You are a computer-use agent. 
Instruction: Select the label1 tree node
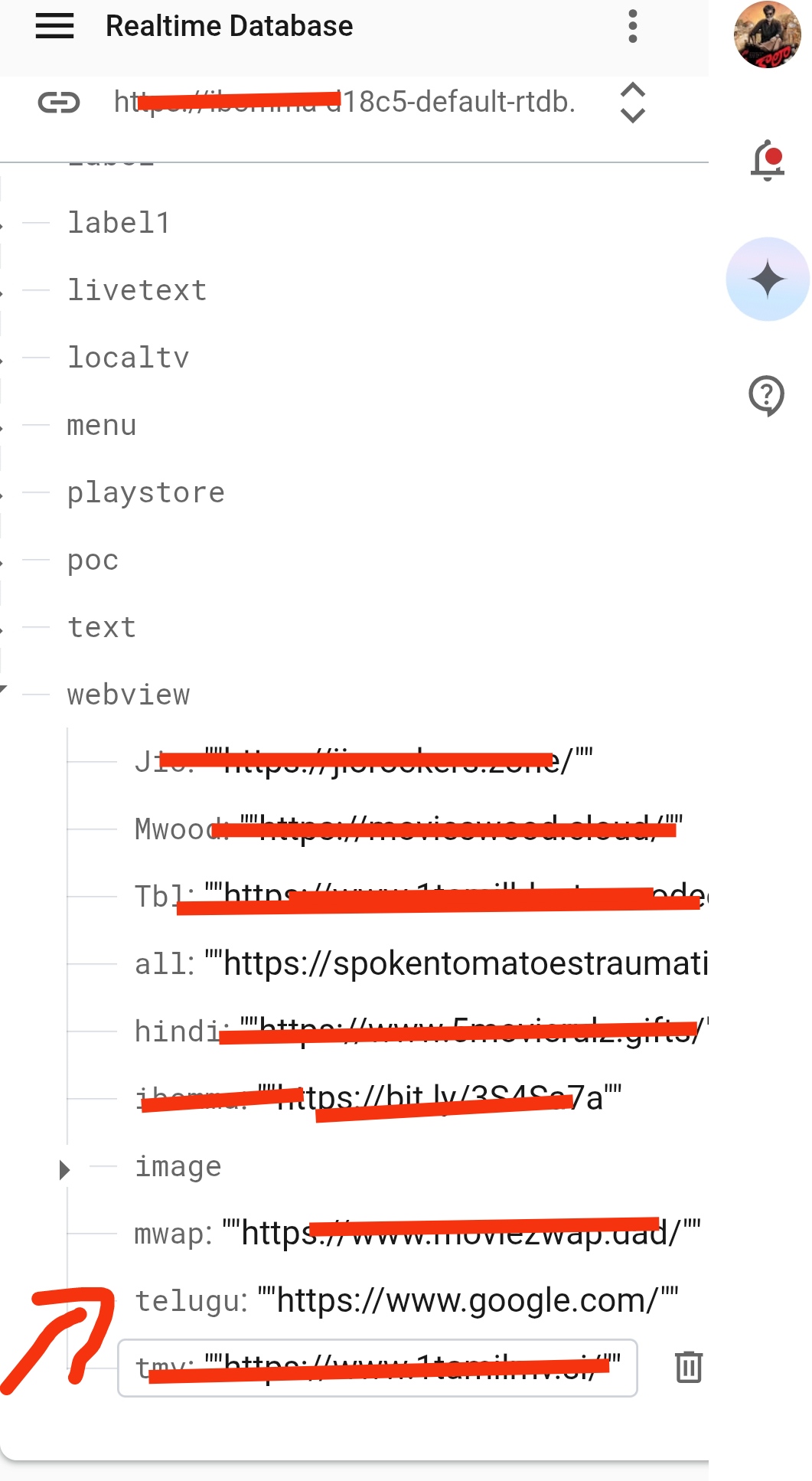pos(119,223)
